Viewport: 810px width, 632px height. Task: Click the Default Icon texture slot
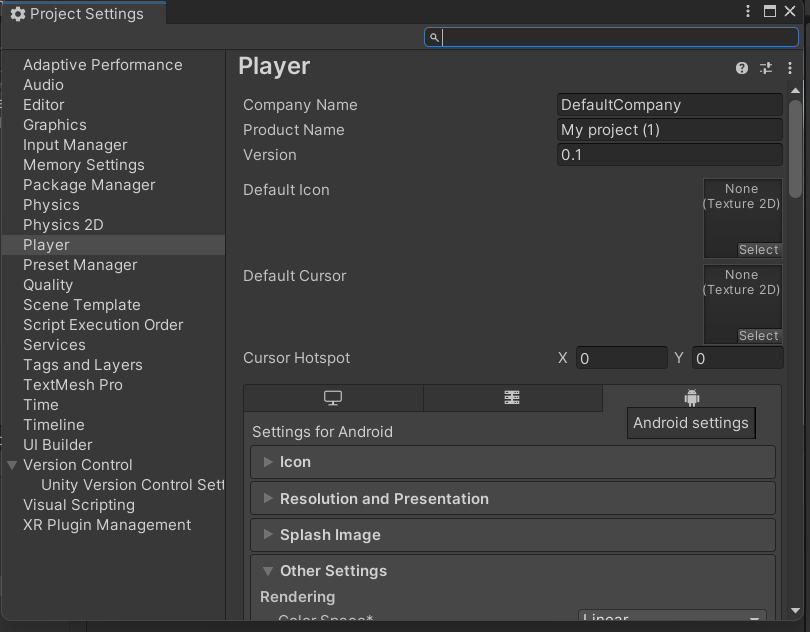pyautogui.click(x=742, y=218)
